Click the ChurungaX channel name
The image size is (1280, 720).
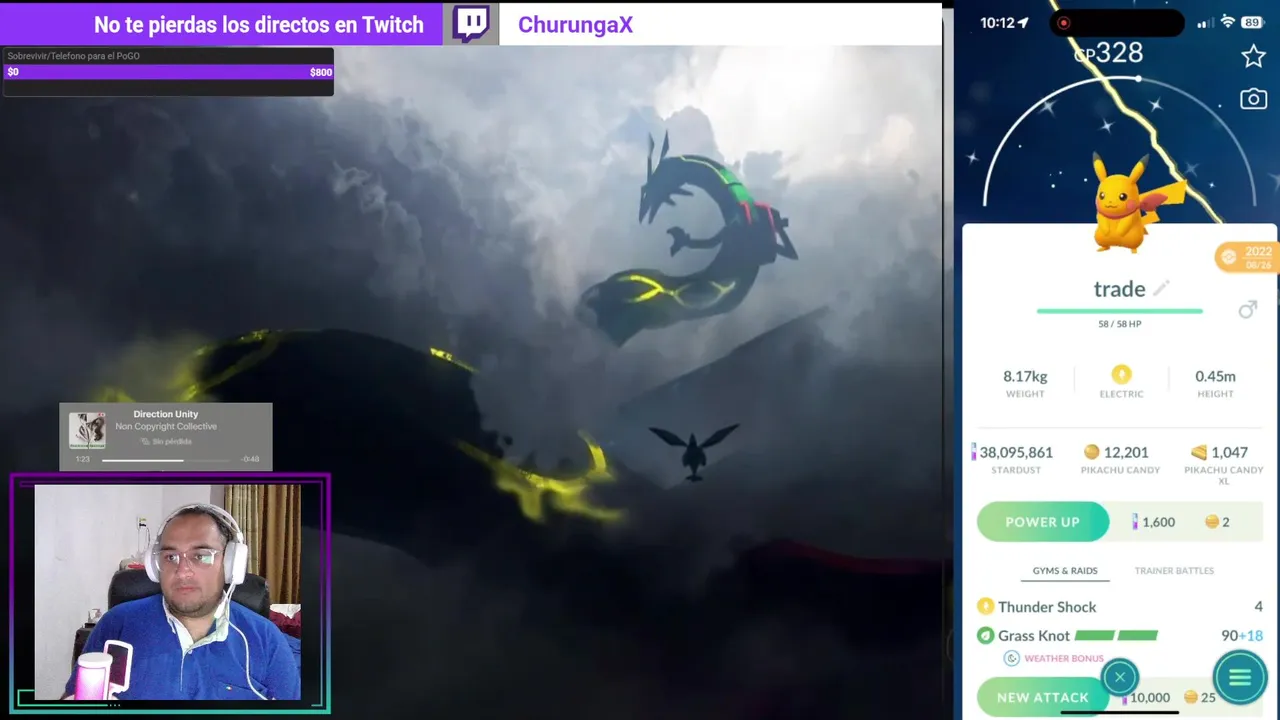coord(575,25)
